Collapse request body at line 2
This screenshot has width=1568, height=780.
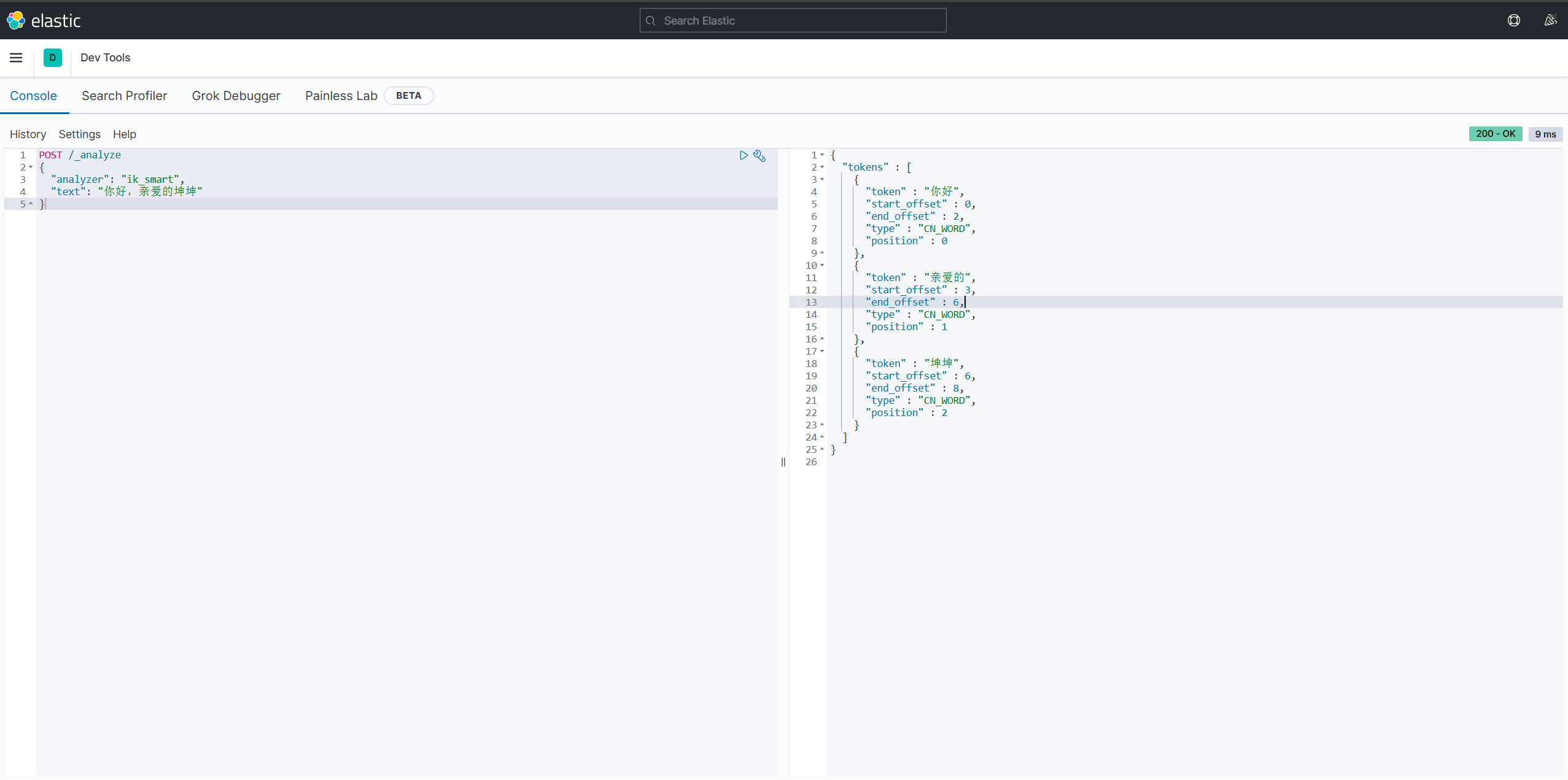point(31,167)
